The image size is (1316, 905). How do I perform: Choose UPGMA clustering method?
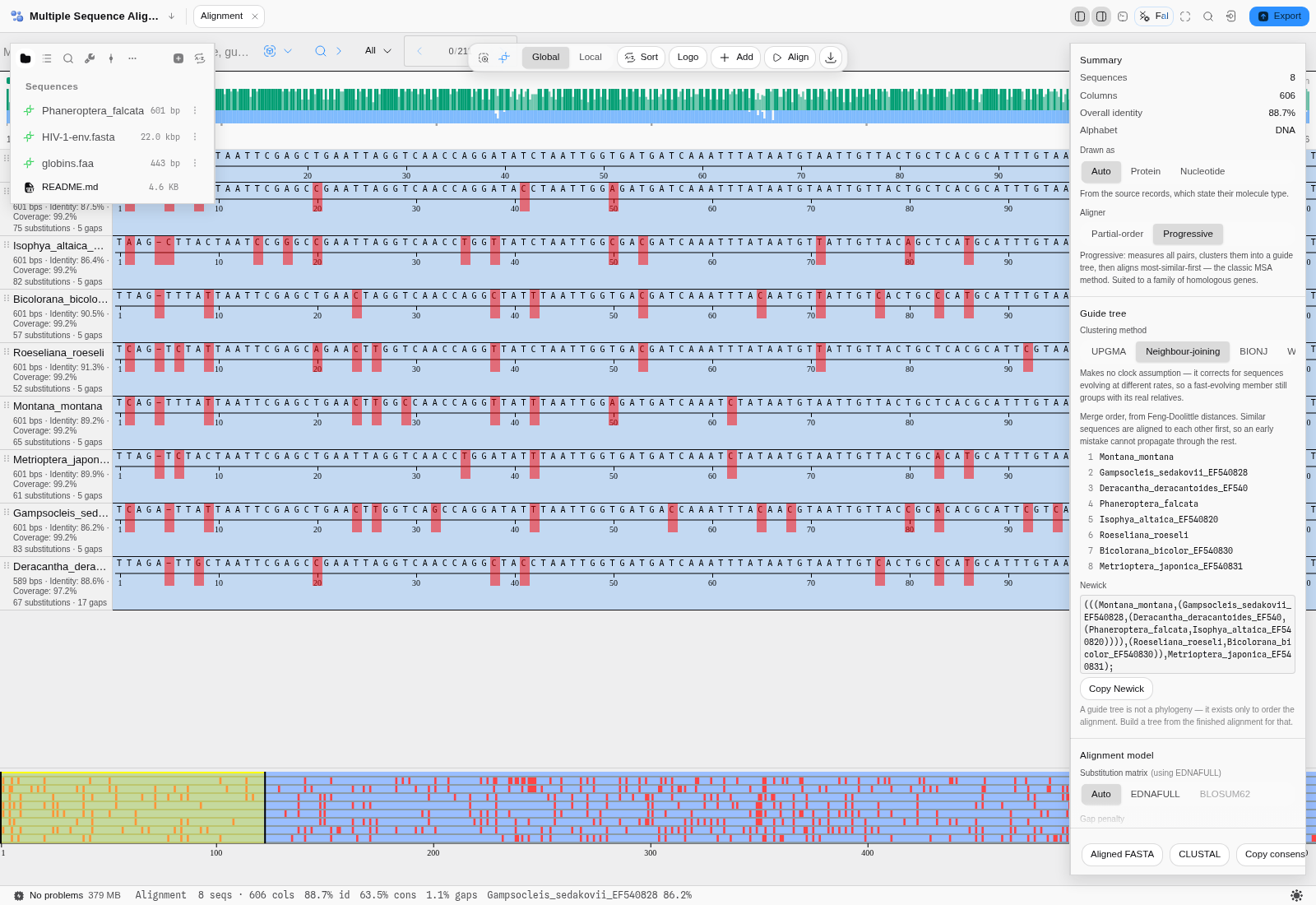[x=1109, y=352]
